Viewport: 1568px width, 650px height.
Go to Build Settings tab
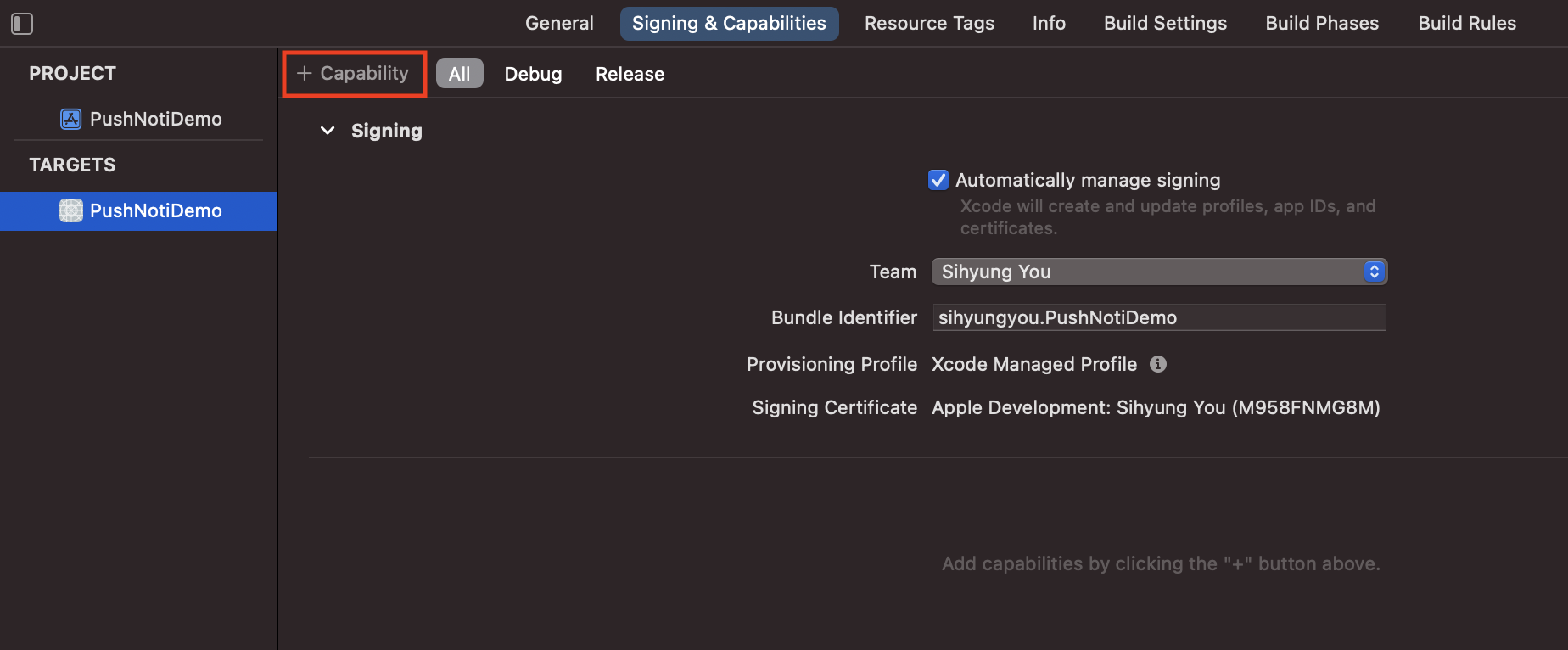click(x=1165, y=24)
